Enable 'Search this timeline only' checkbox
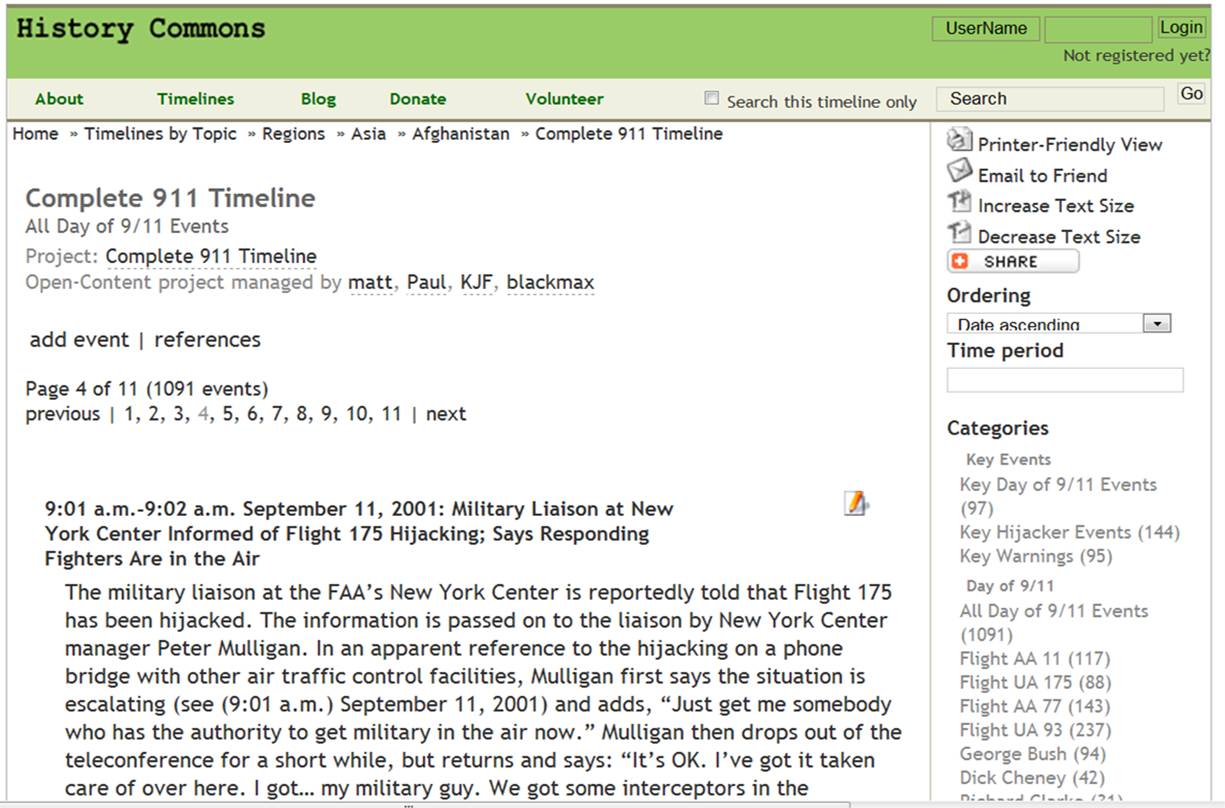The height and width of the screenshot is (808, 1225). coord(712,98)
